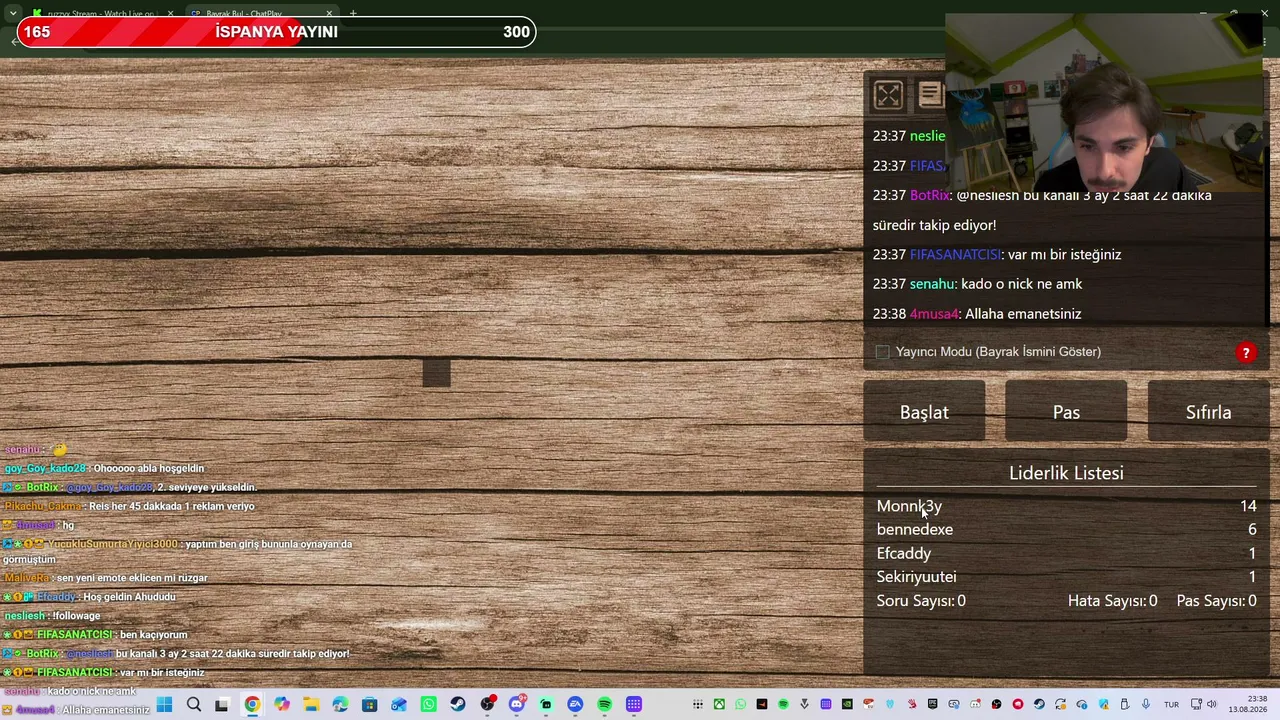Open OBS Studio from the taskbar

point(487,705)
